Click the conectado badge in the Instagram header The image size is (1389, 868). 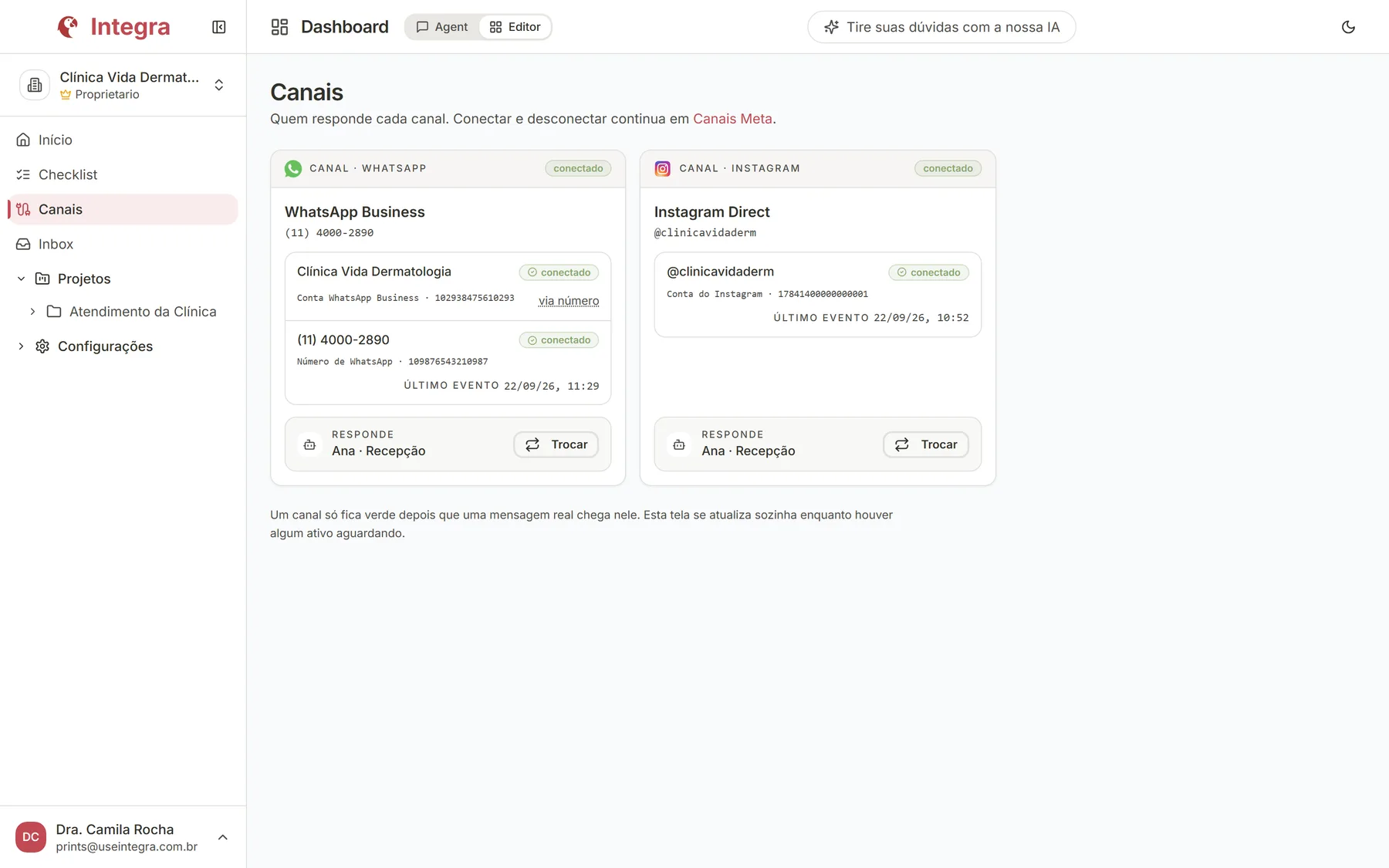[x=948, y=168]
